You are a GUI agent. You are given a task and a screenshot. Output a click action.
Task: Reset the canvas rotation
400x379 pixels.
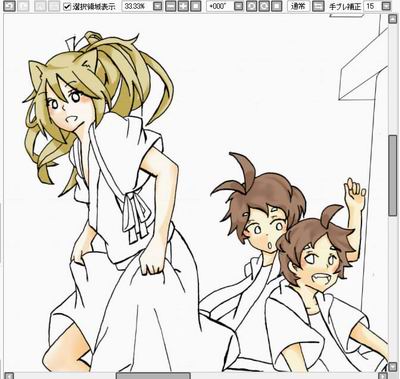pos(276,6)
